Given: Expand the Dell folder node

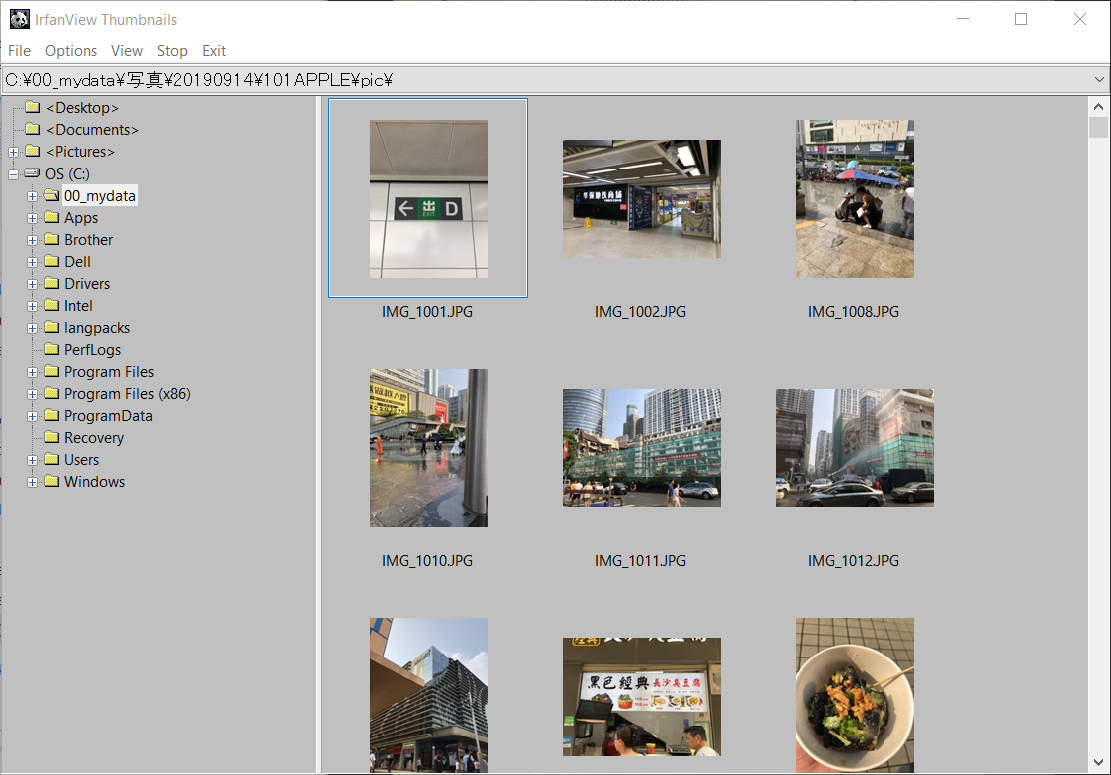Looking at the screenshot, I should click(x=33, y=262).
